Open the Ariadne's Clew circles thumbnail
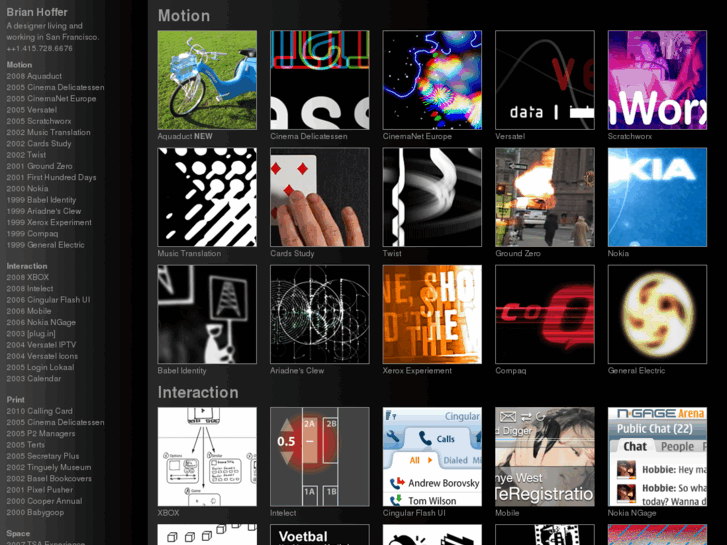The image size is (727, 545). tap(320, 314)
